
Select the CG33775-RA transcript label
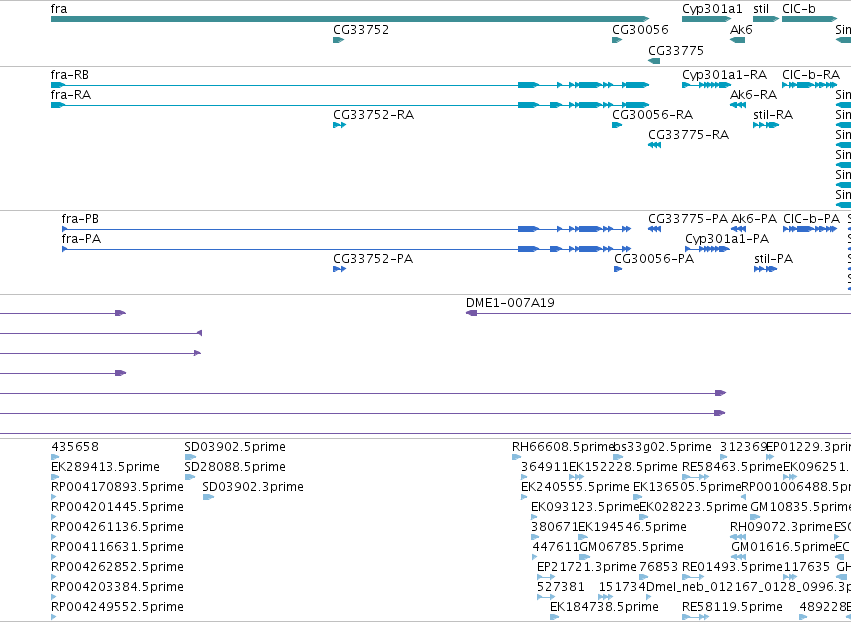(x=688, y=135)
